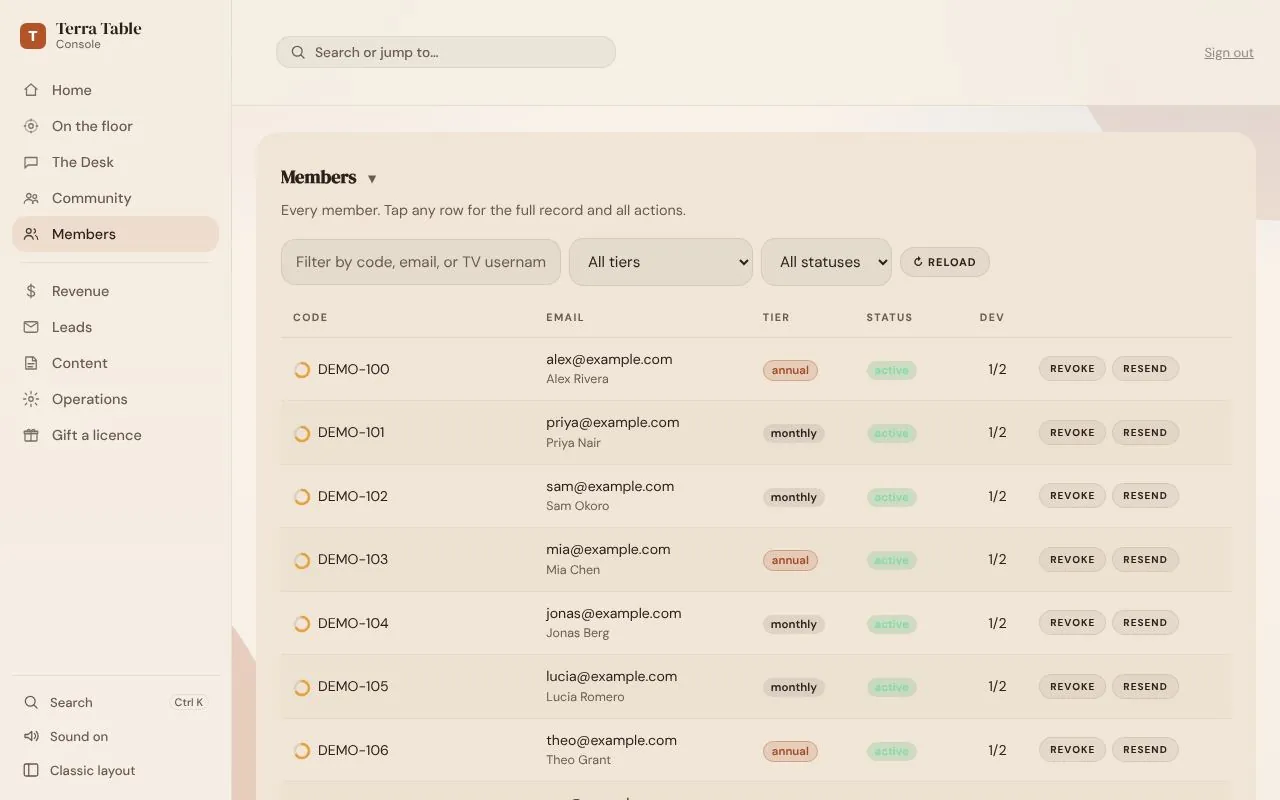Open the Operations menu item
1280x800 pixels.
pos(115,399)
